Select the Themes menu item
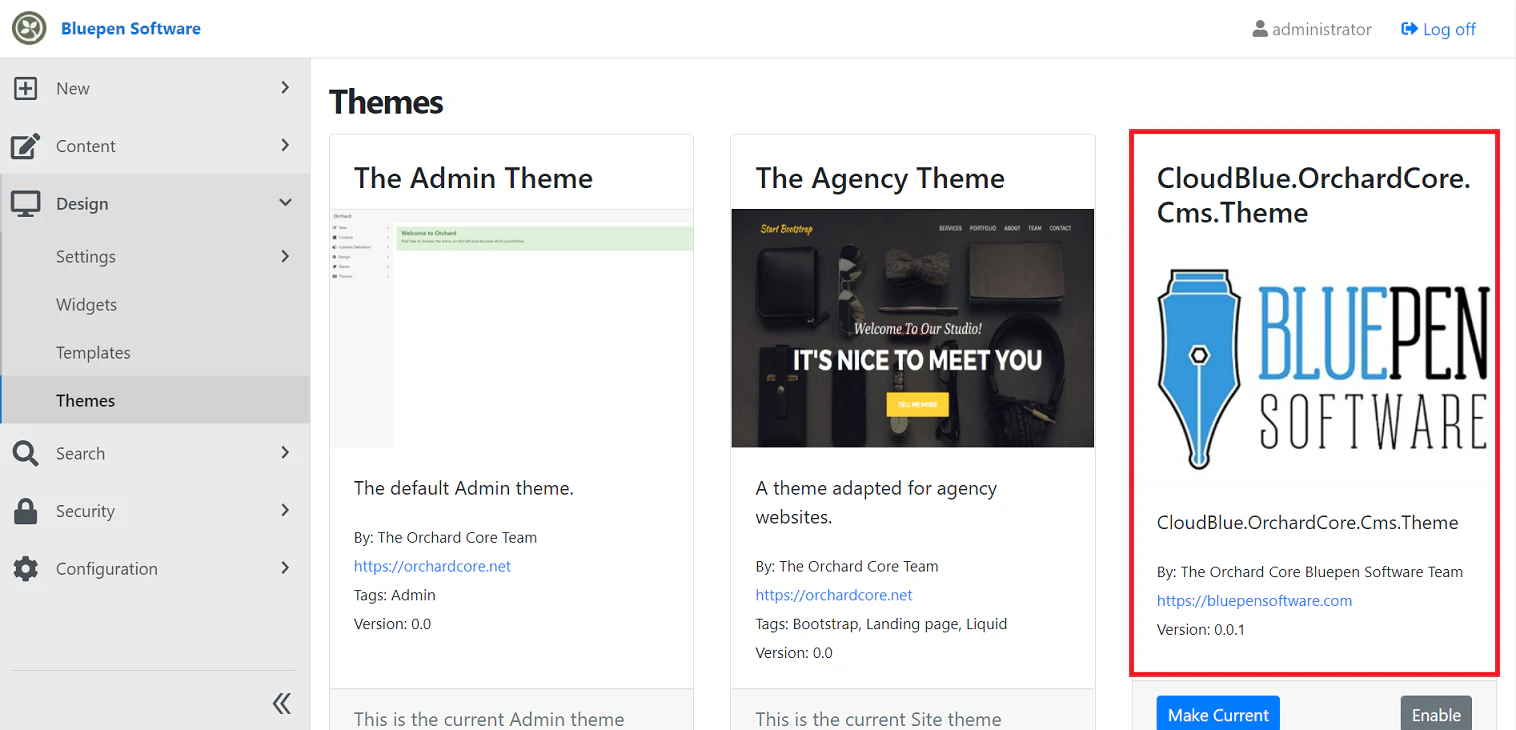 pyautogui.click(x=85, y=401)
